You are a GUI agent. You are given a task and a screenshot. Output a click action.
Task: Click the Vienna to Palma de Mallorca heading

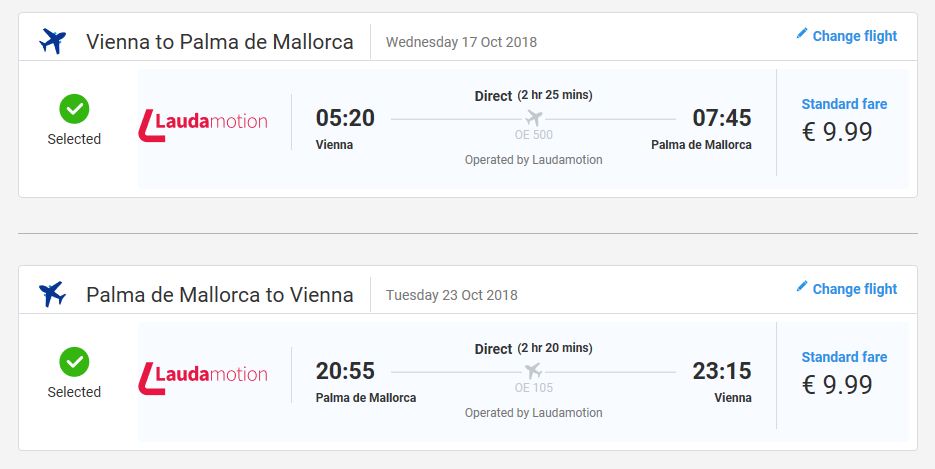coord(220,42)
